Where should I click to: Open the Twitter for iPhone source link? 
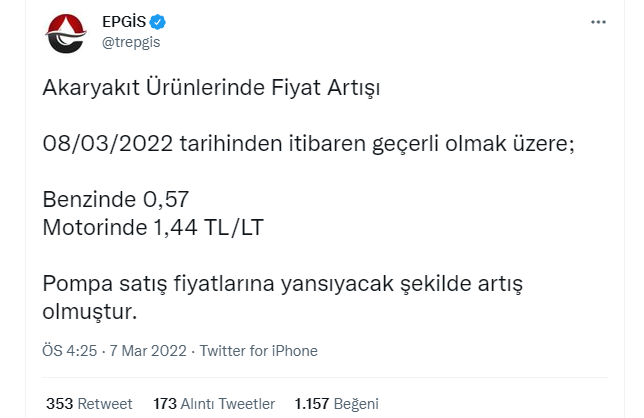[259, 351]
